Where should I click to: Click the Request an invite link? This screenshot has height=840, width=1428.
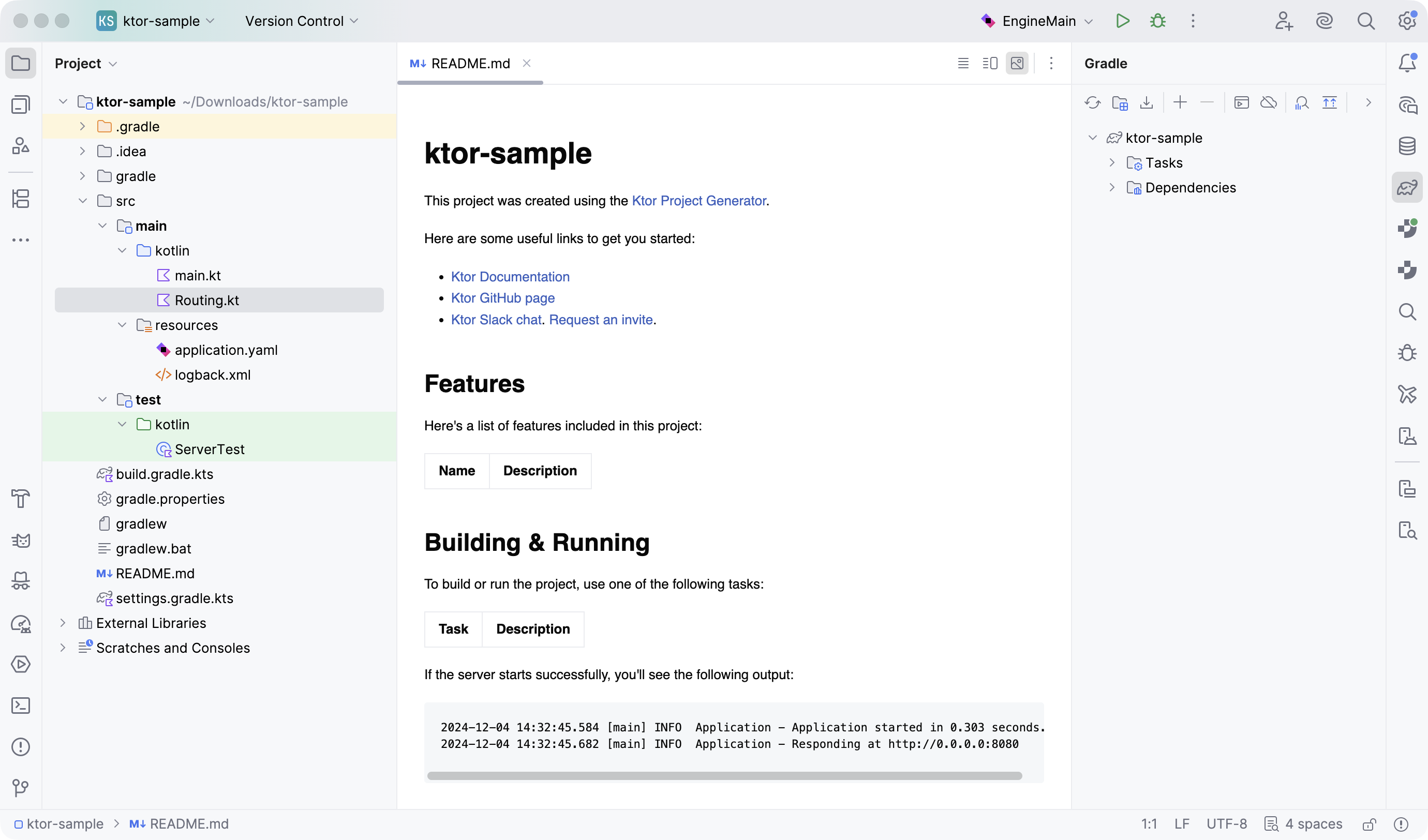click(601, 320)
